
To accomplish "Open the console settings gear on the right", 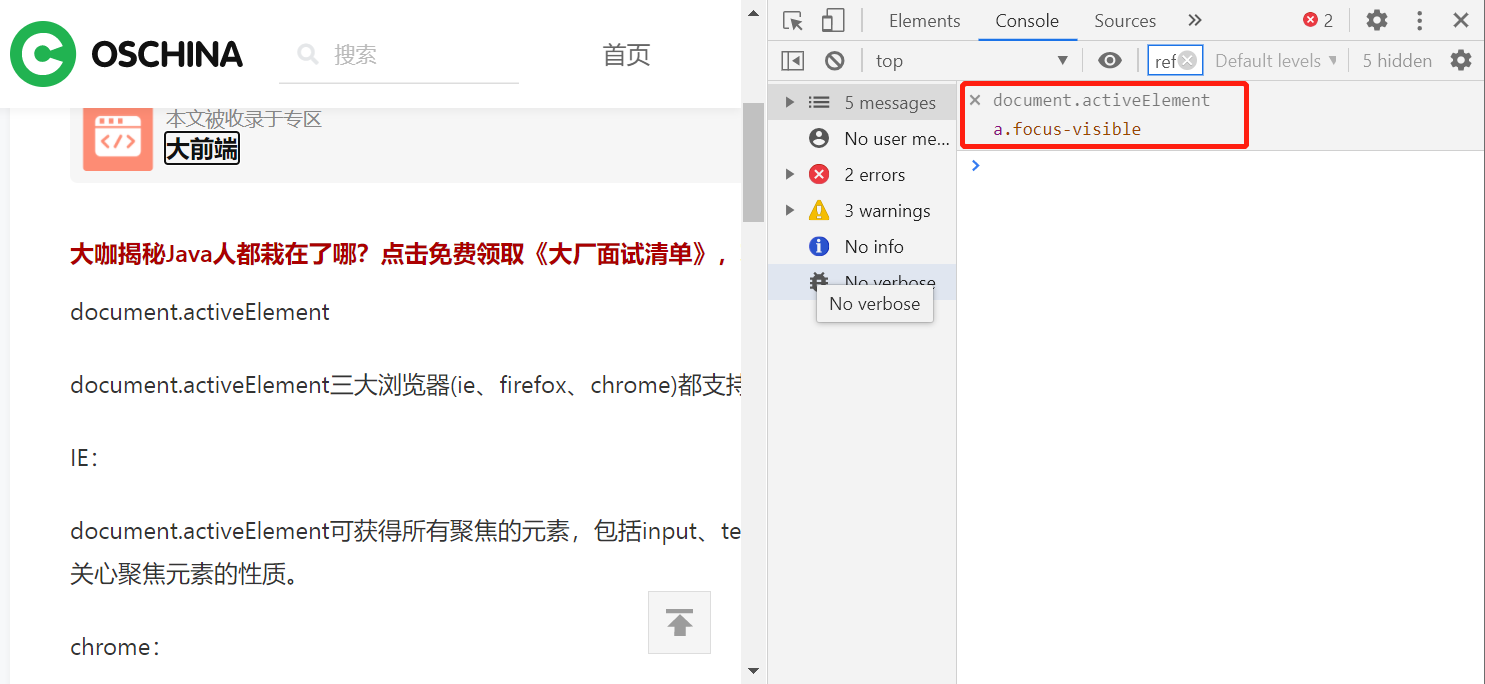I will coord(1461,60).
